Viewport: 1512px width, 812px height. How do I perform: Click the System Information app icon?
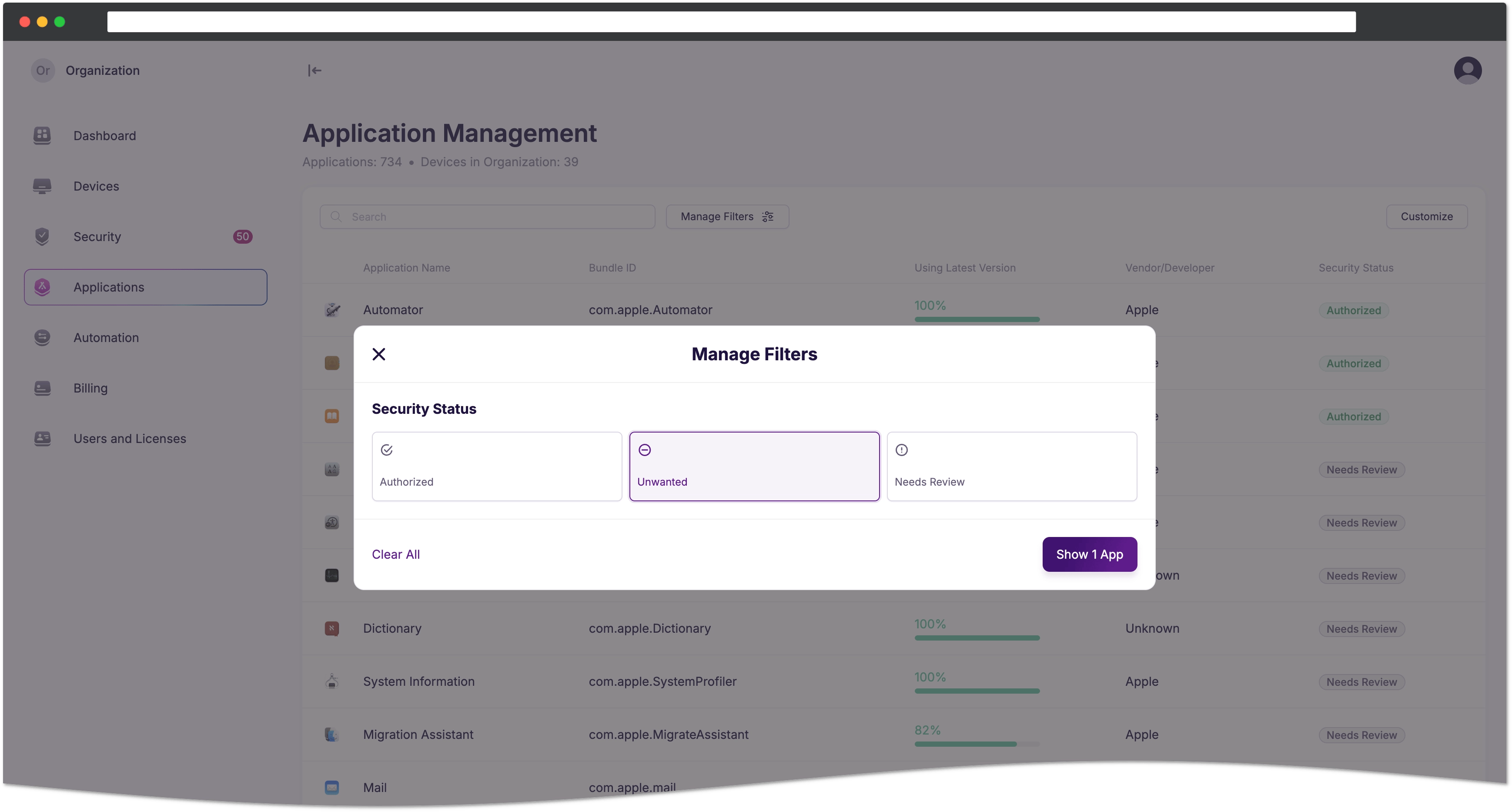331,681
